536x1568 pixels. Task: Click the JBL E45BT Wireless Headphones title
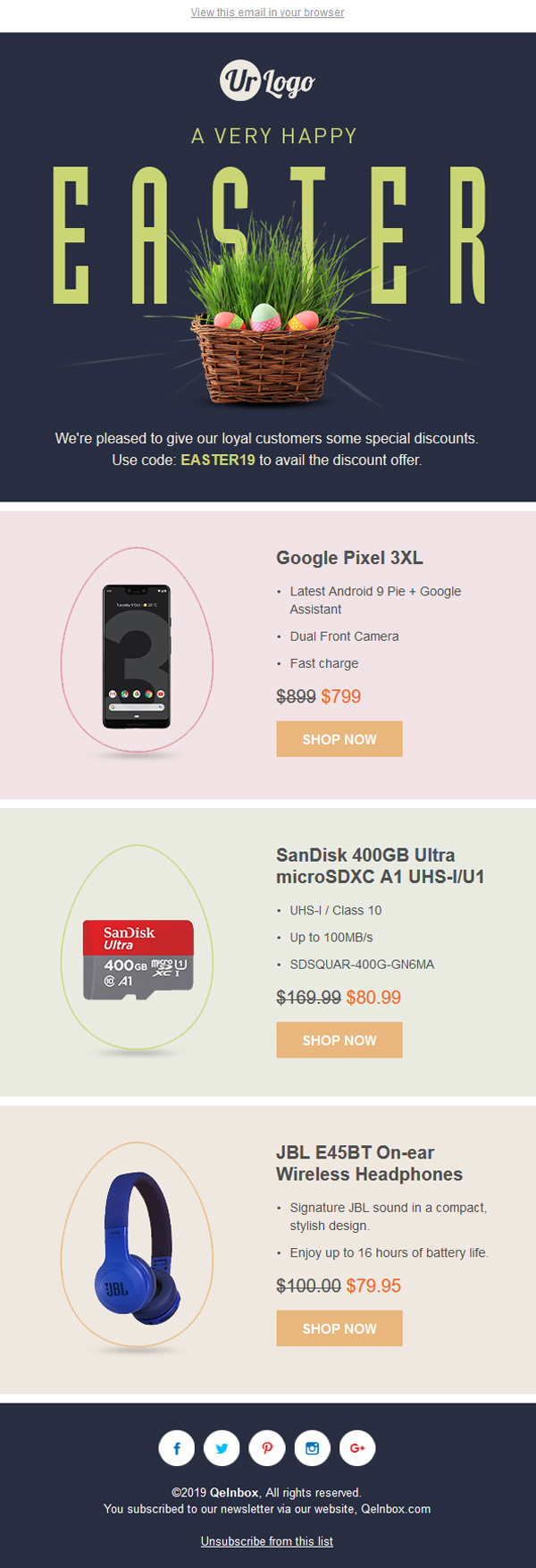coord(369,1163)
